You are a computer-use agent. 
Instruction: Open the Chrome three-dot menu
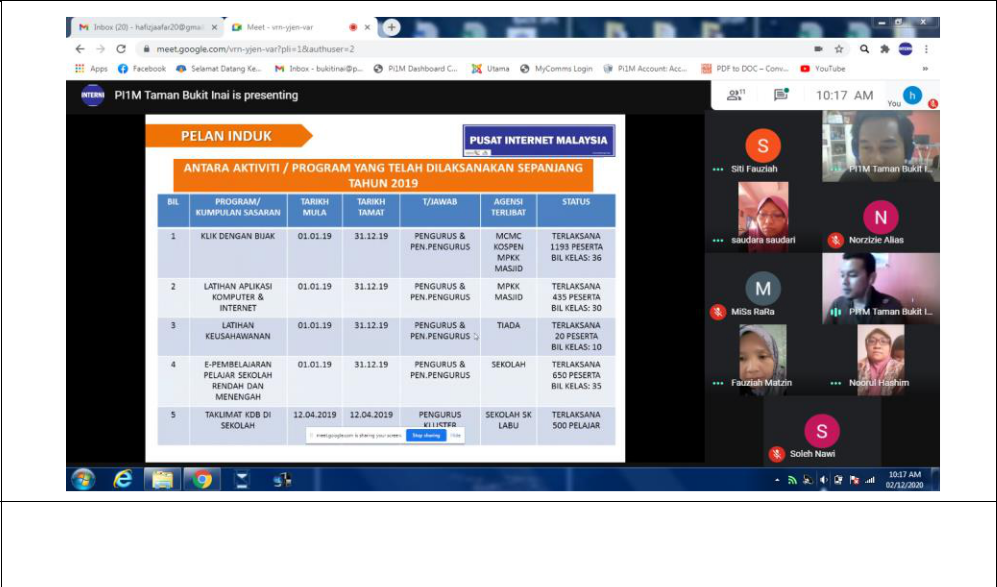[x=927, y=48]
